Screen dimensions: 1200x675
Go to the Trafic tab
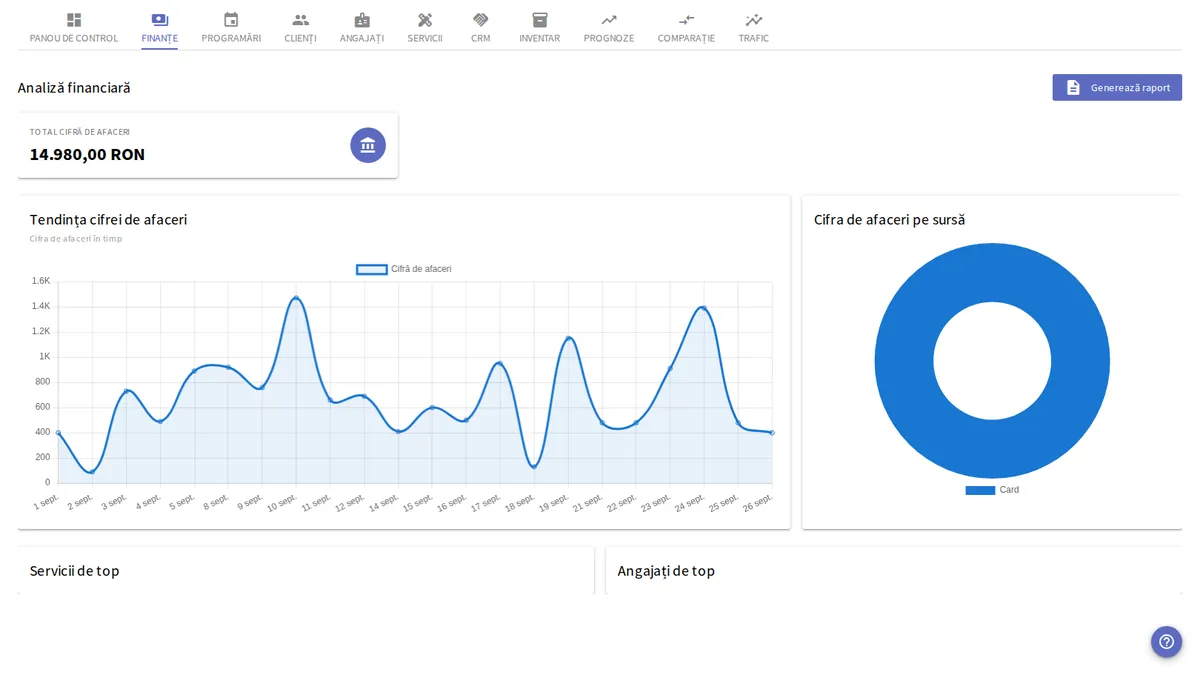pos(754,28)
